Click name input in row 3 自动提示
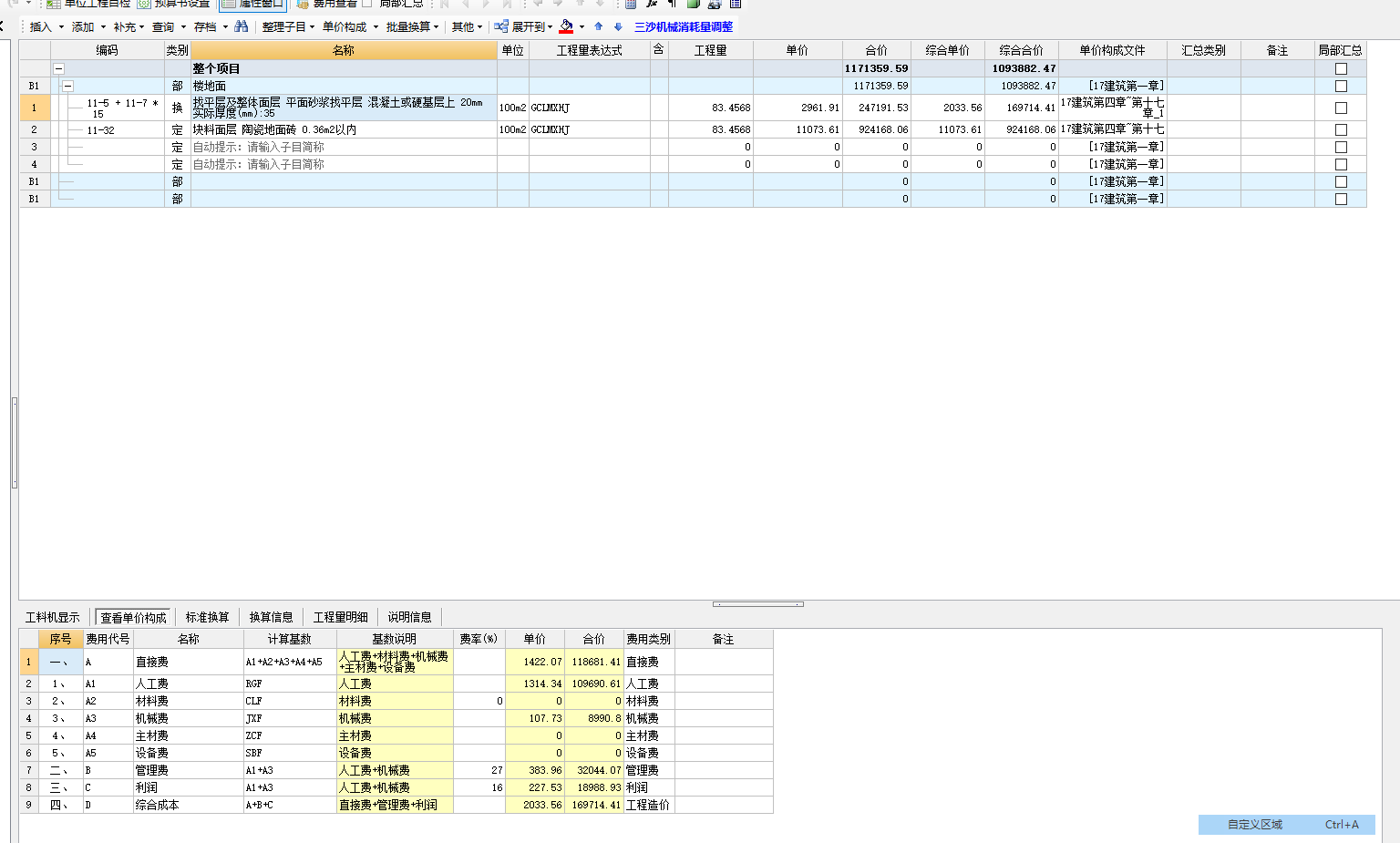The height and width of the screenshot is (843, 1400). [344, 147]
